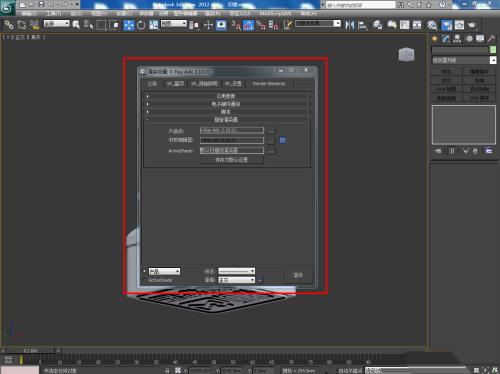500x374 pixels.
Task: Toggle the 3D Snaps button
Action: [x=236, y=25]
